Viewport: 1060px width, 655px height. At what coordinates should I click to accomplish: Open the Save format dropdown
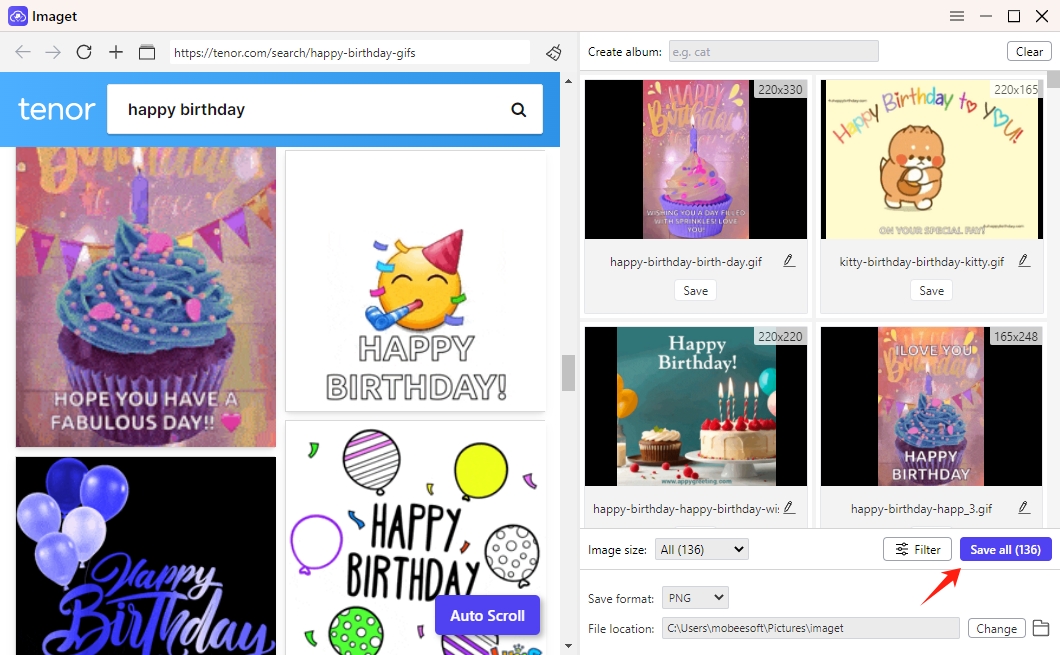pos(695,598)
